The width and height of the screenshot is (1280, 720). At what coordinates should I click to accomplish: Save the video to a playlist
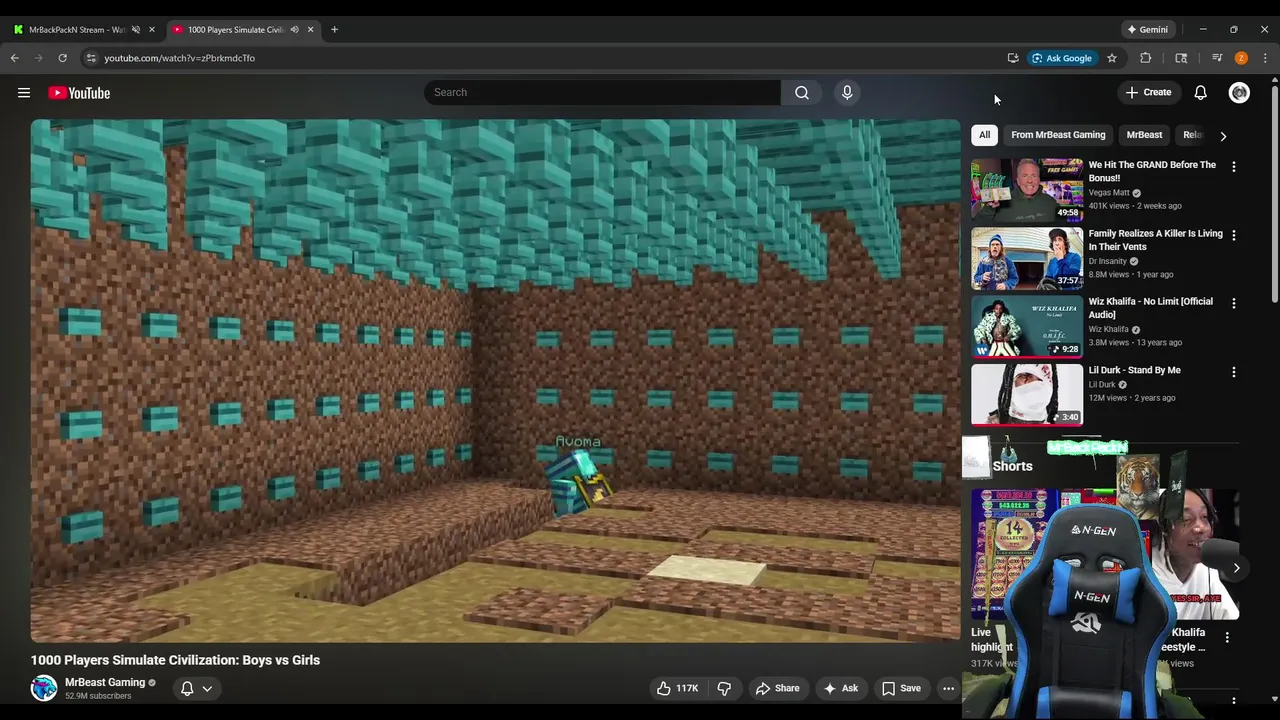901,688
